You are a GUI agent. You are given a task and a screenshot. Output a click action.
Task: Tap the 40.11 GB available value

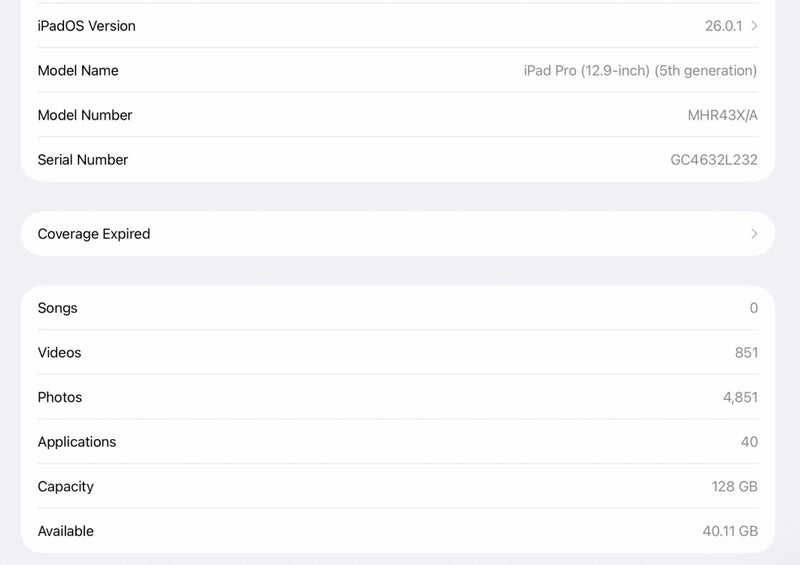tap(730, 531)
